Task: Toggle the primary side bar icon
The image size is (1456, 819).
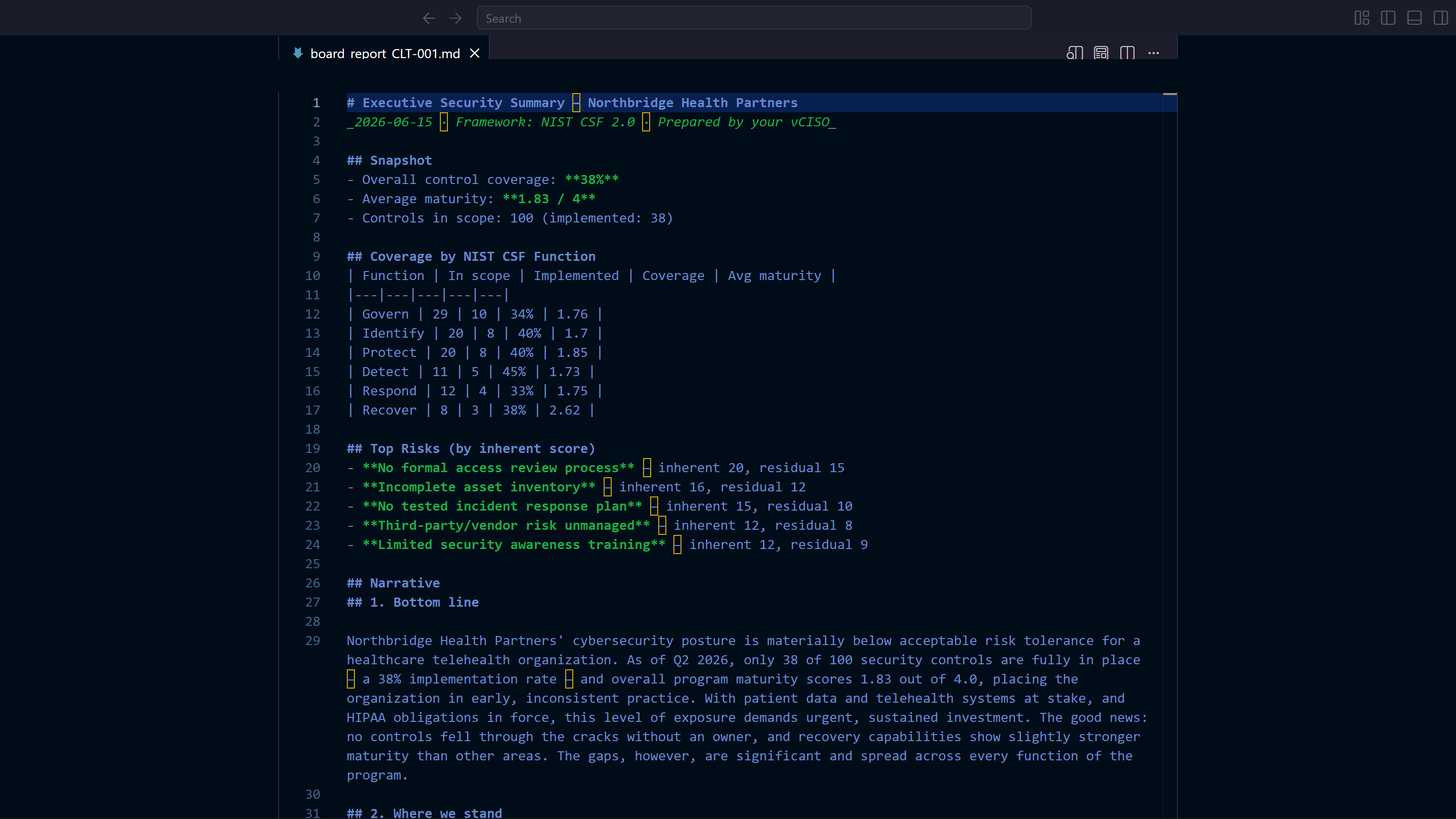Action: [x=1388, y=19]
